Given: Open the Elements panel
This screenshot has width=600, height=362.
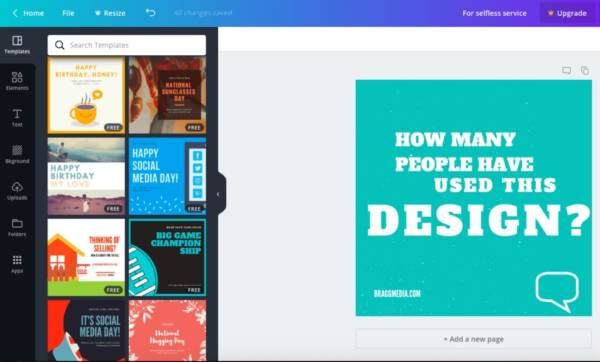Looking at the screenshot, I should point(17,81).
